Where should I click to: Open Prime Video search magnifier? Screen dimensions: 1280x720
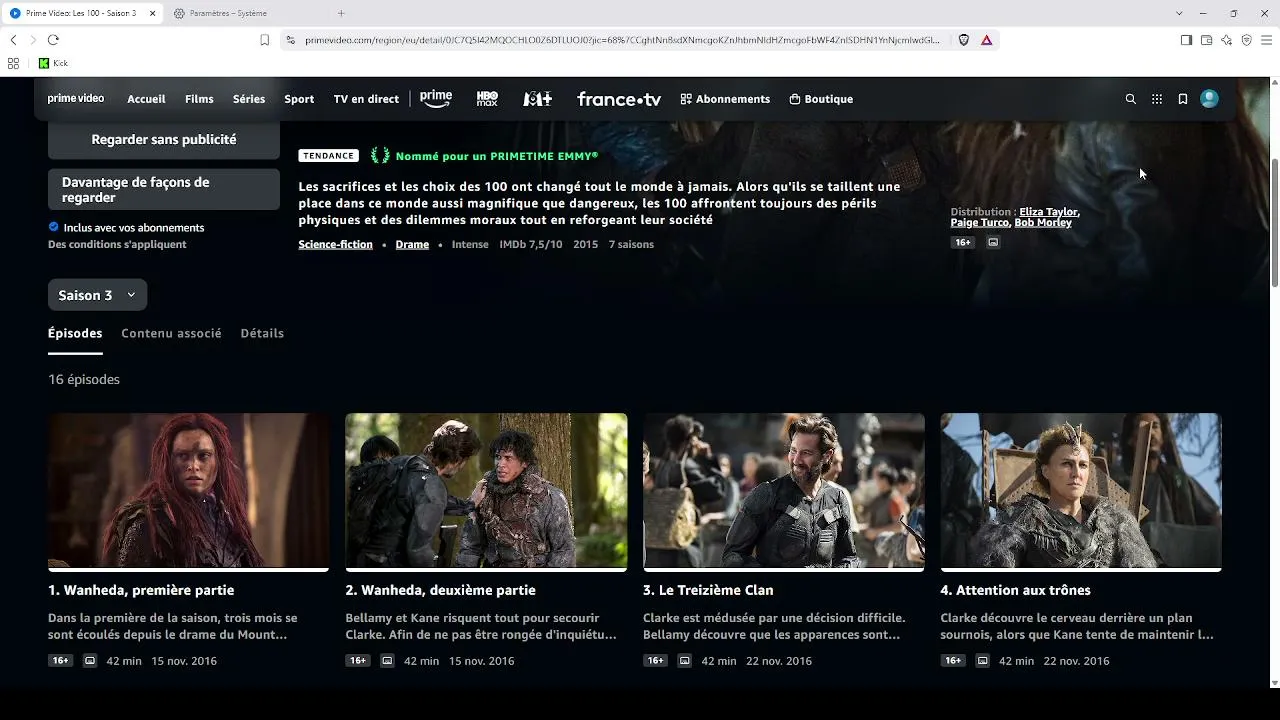[1131, 99]
